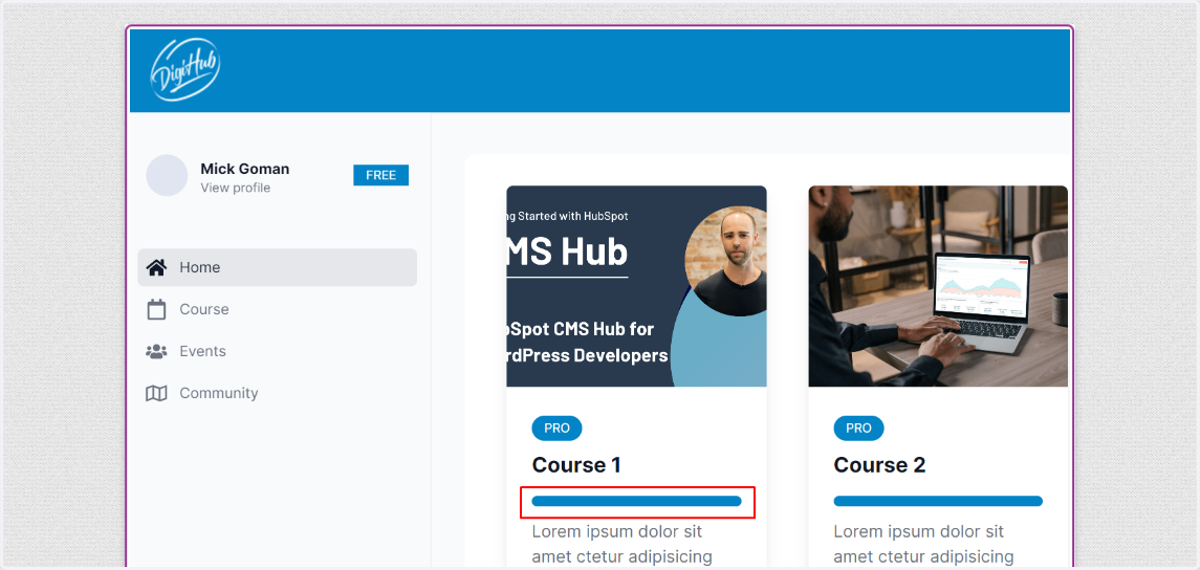Click the Course 2 progress bar
1200x570 pixels.
click(938, 501)
